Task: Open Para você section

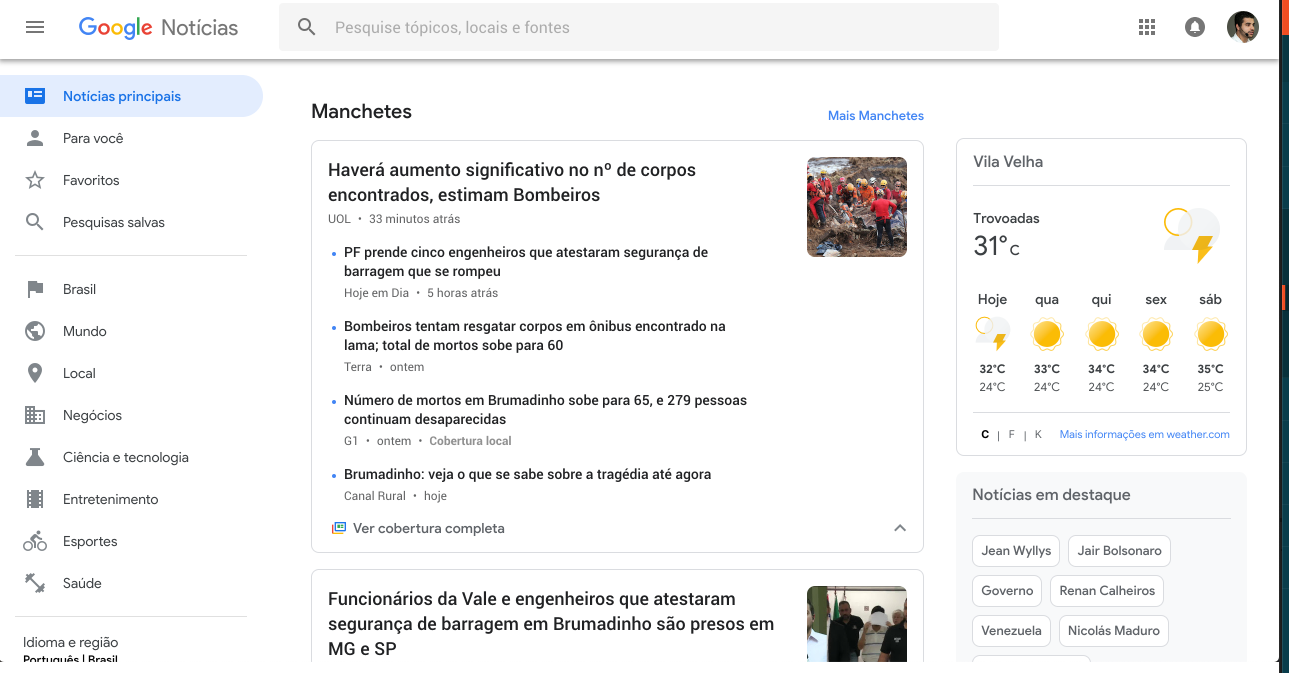Action: tap(93, 138)
